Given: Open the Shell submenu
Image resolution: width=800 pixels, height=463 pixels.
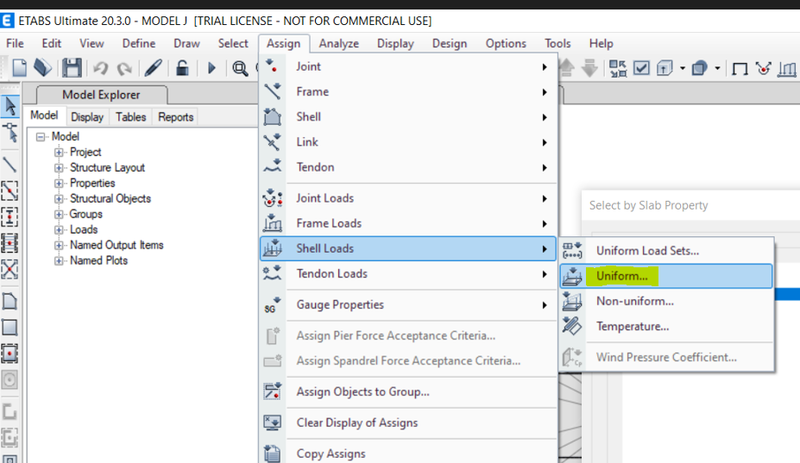Looking at the screenshot, I should click(x=408, y=117).
